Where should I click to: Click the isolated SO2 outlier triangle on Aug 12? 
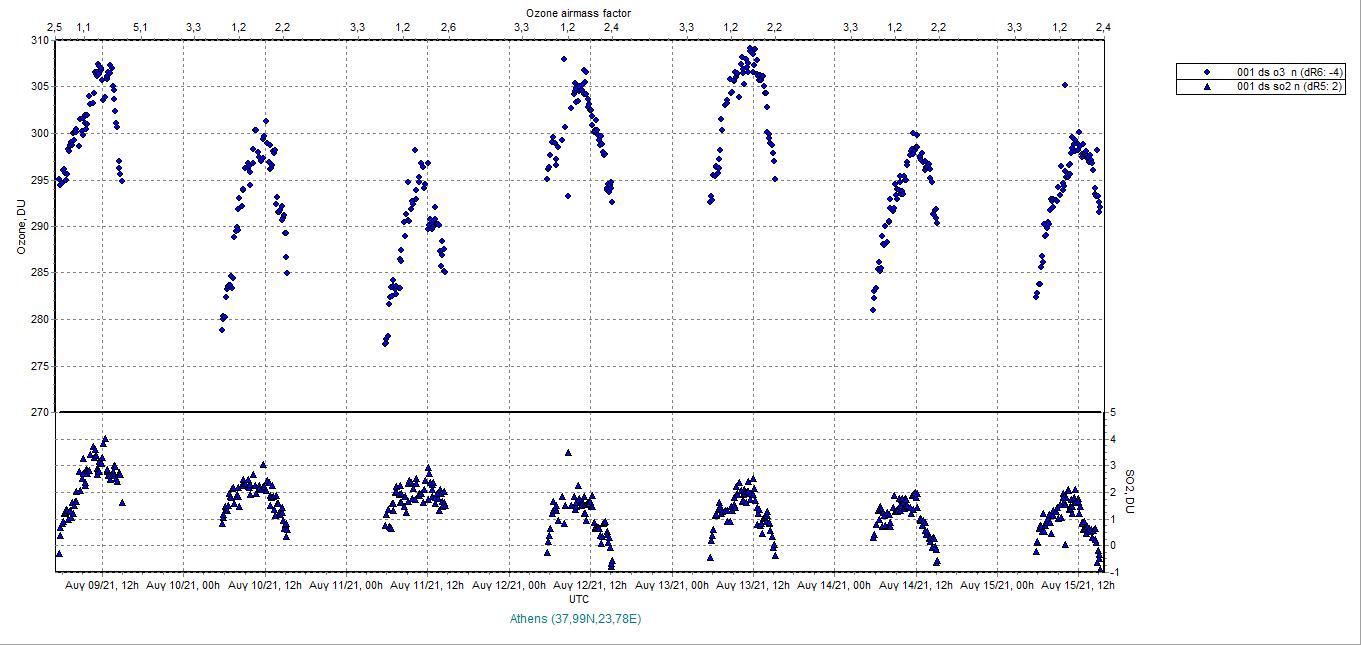click(568, 453)
